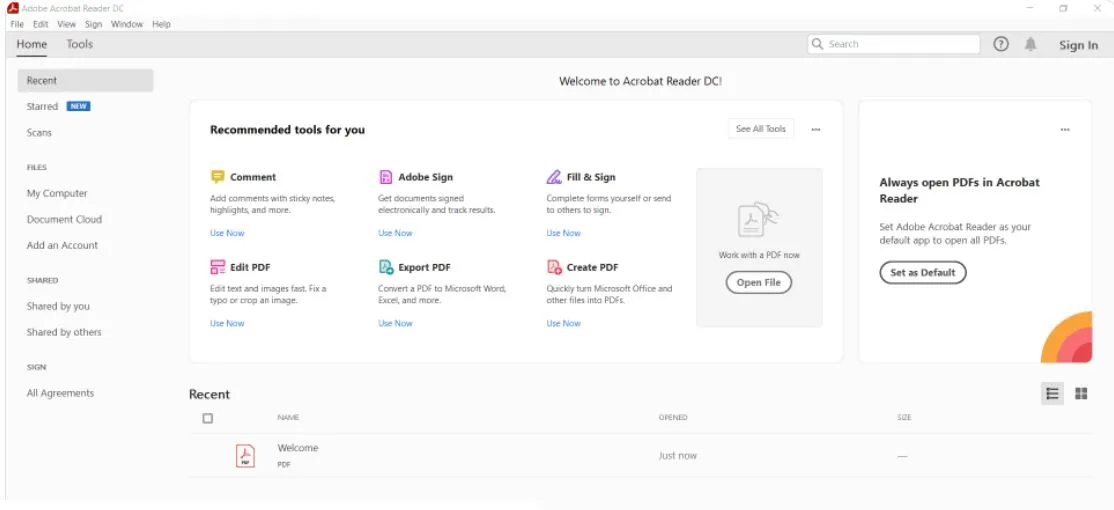Switch to the Tools tab
The image size is (1114, 510).
point(80,44)
